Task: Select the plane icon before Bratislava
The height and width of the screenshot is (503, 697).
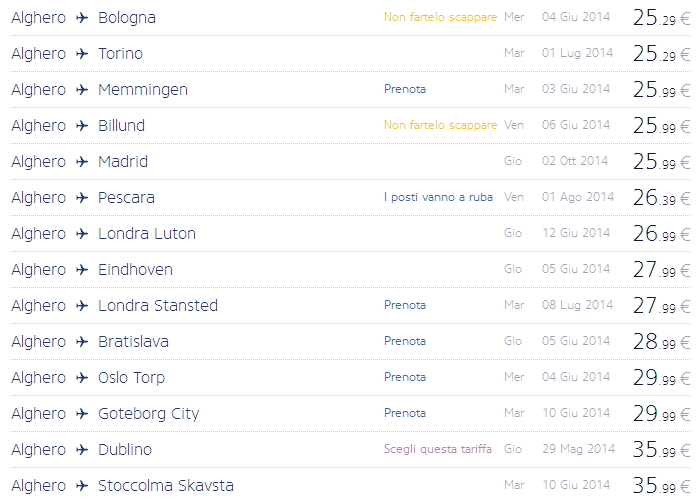Action: tap(82, 342)
